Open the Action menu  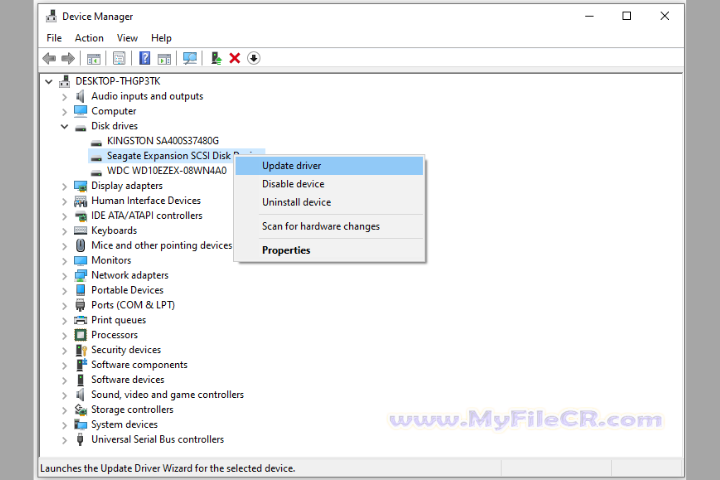coord(89,38)
